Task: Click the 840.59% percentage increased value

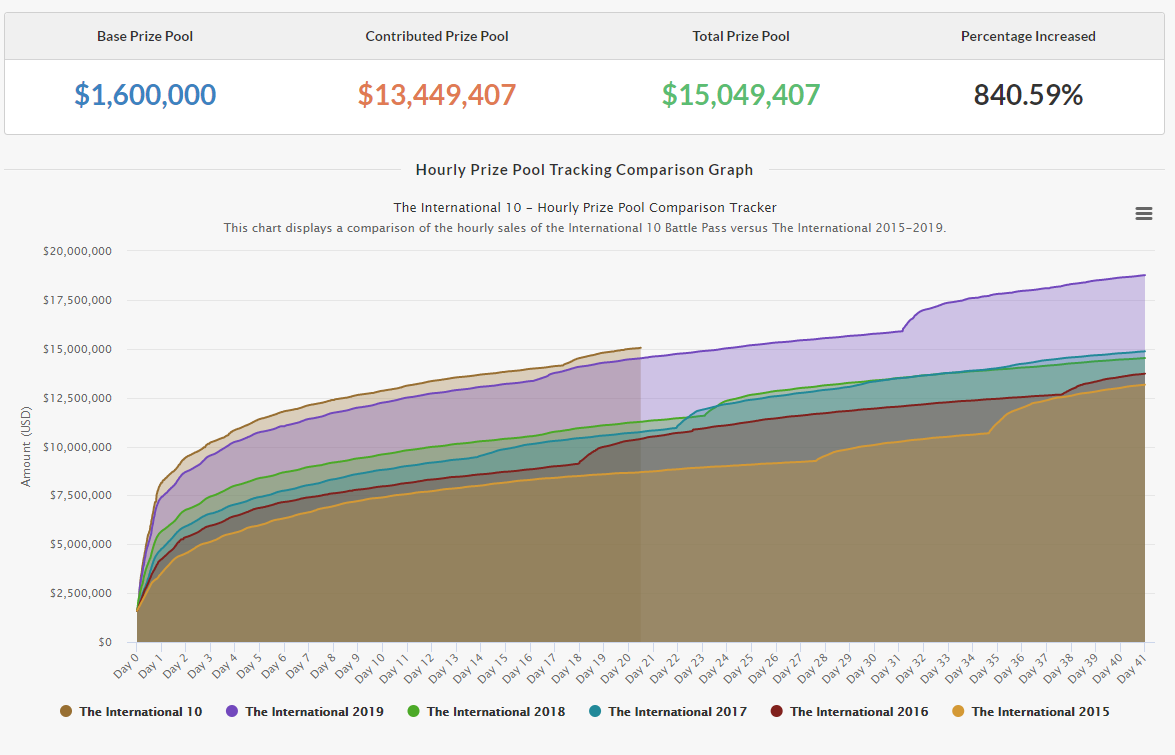Action: point(1028,95)
